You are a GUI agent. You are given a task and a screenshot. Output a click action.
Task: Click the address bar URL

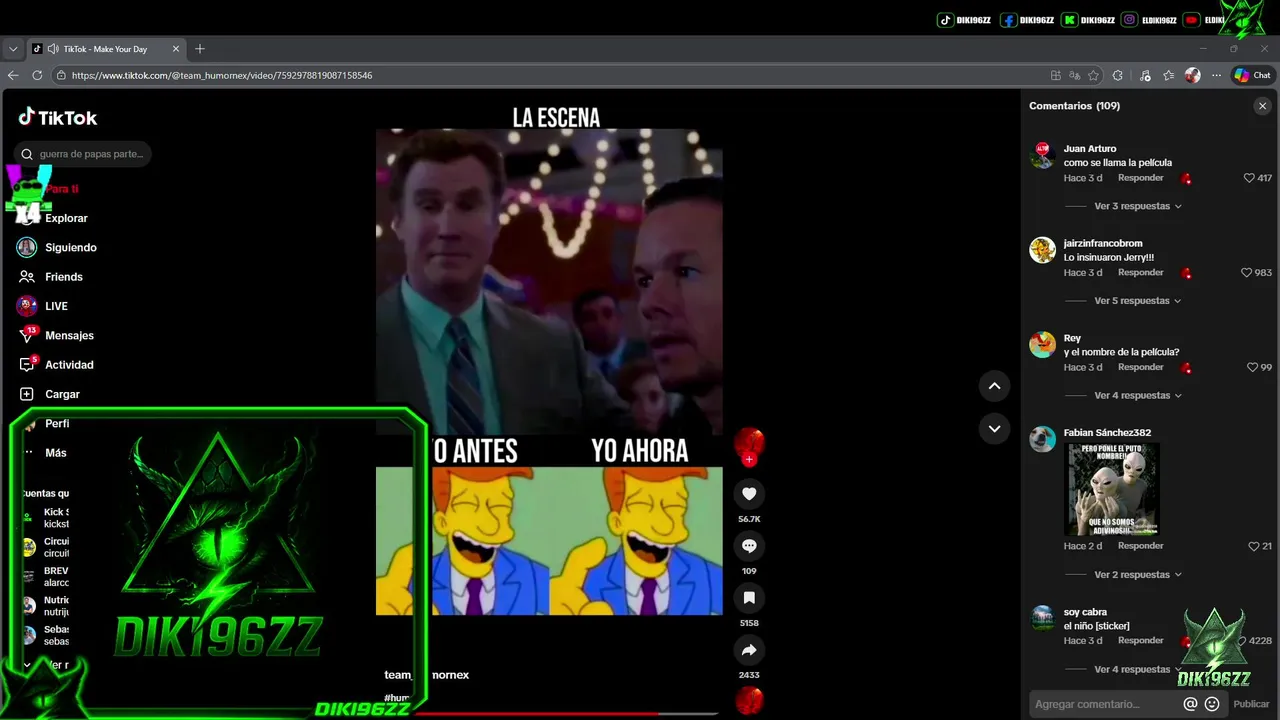point(222,75)
